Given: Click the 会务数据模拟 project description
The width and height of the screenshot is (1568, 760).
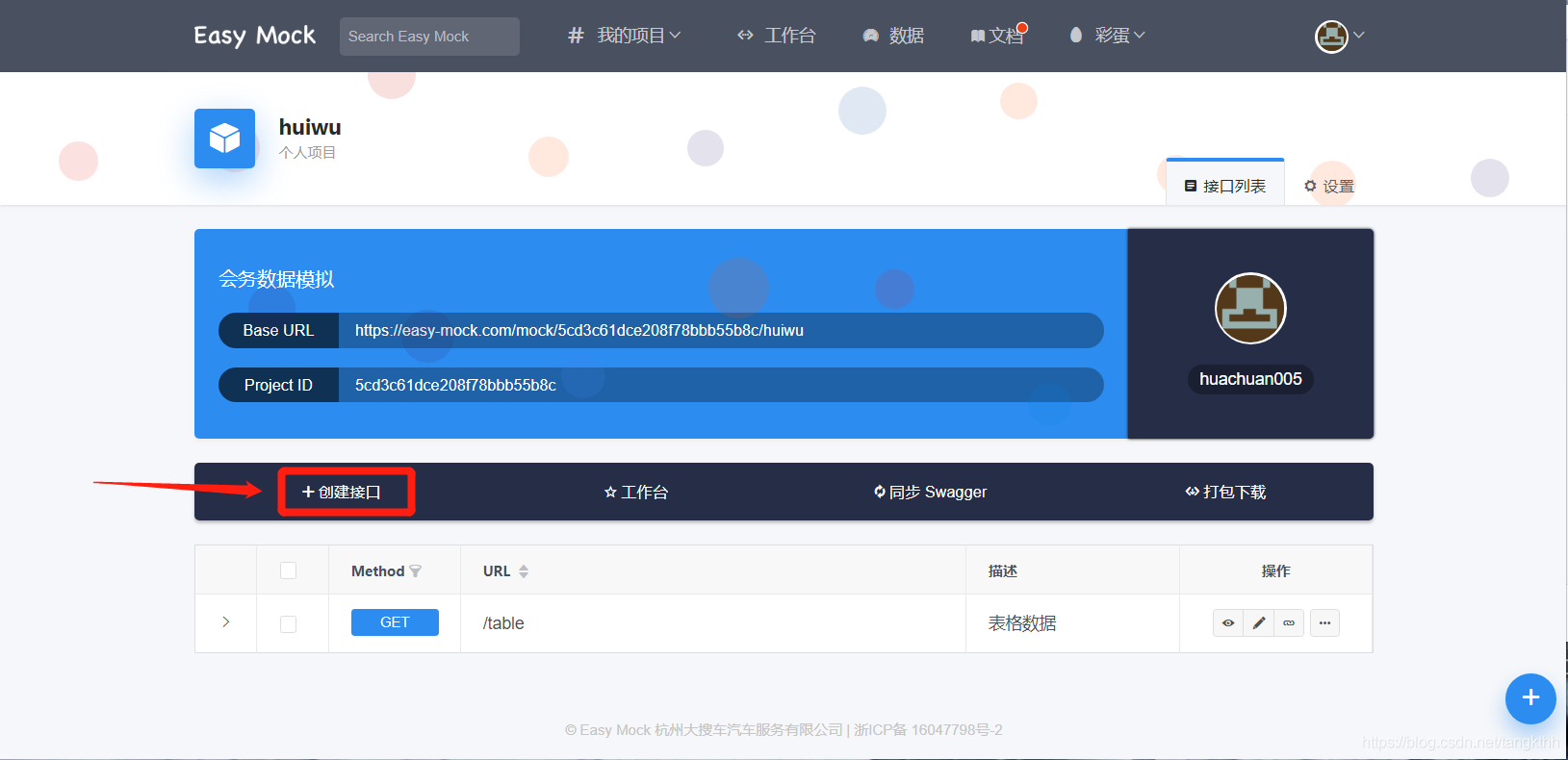Looking at the screenshot, I should 276,279.
